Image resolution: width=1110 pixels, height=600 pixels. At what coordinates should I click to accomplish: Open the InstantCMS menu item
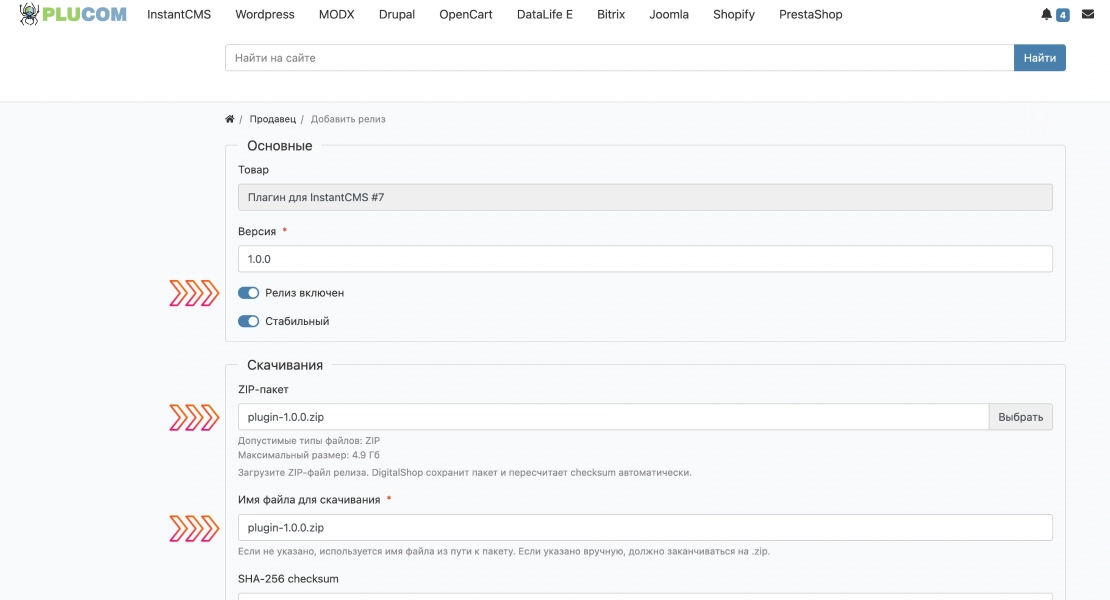179,14
